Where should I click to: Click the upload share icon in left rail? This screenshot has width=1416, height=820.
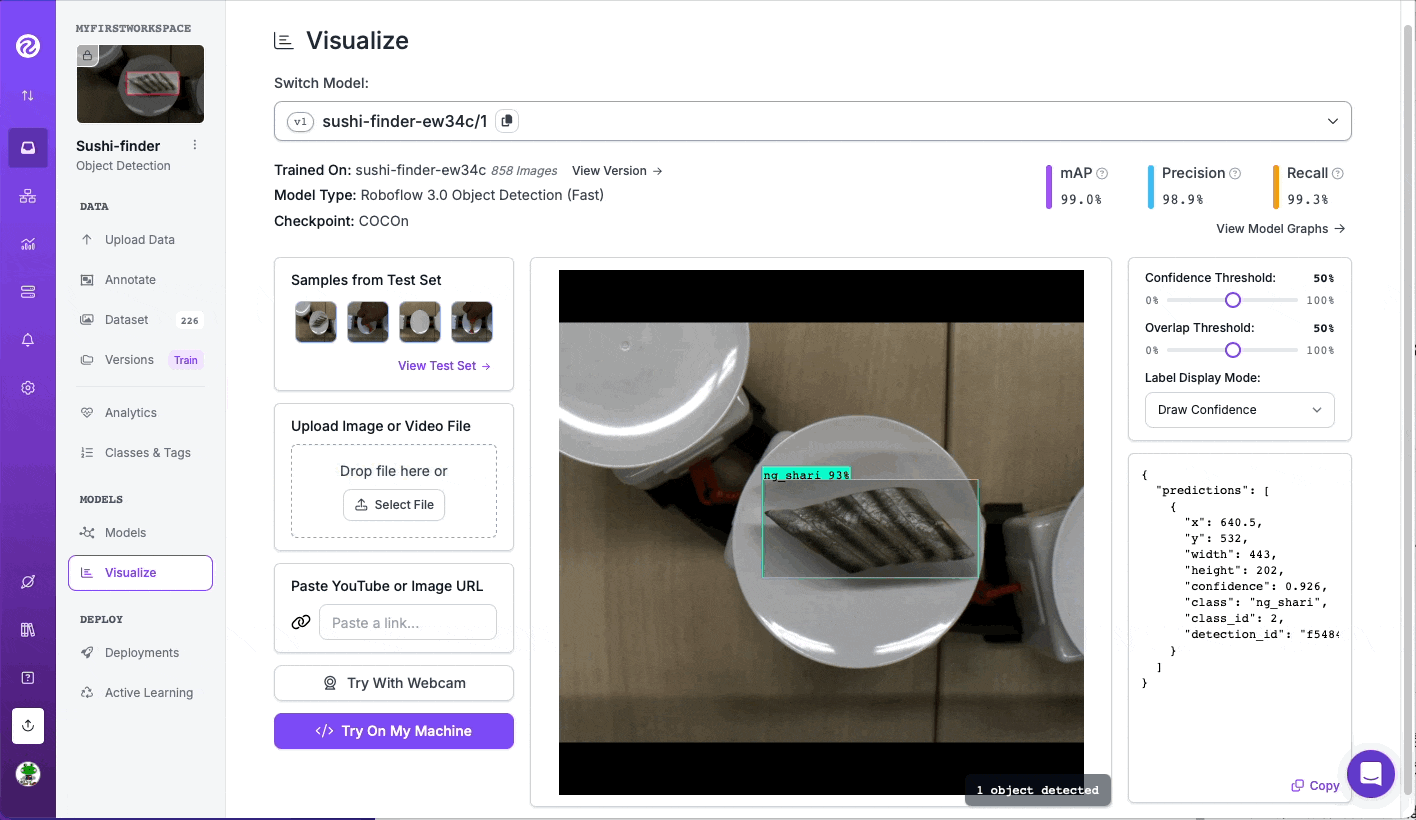tap(28, 726)
